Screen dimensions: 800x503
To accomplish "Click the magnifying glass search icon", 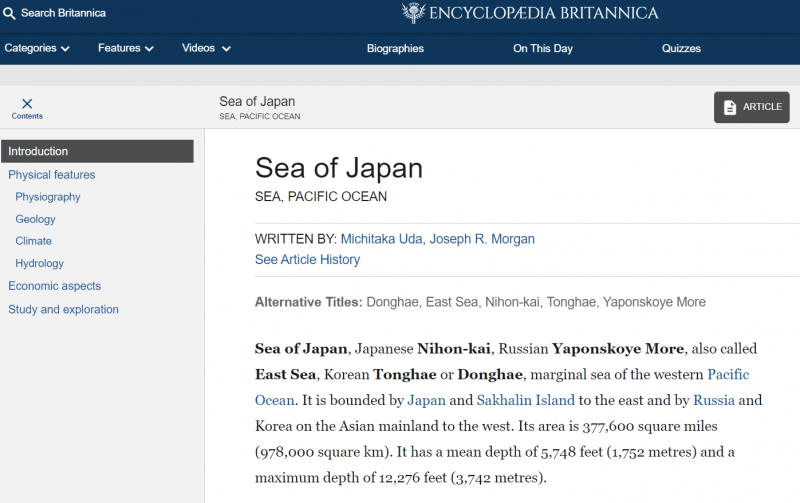I will point(9,13).
